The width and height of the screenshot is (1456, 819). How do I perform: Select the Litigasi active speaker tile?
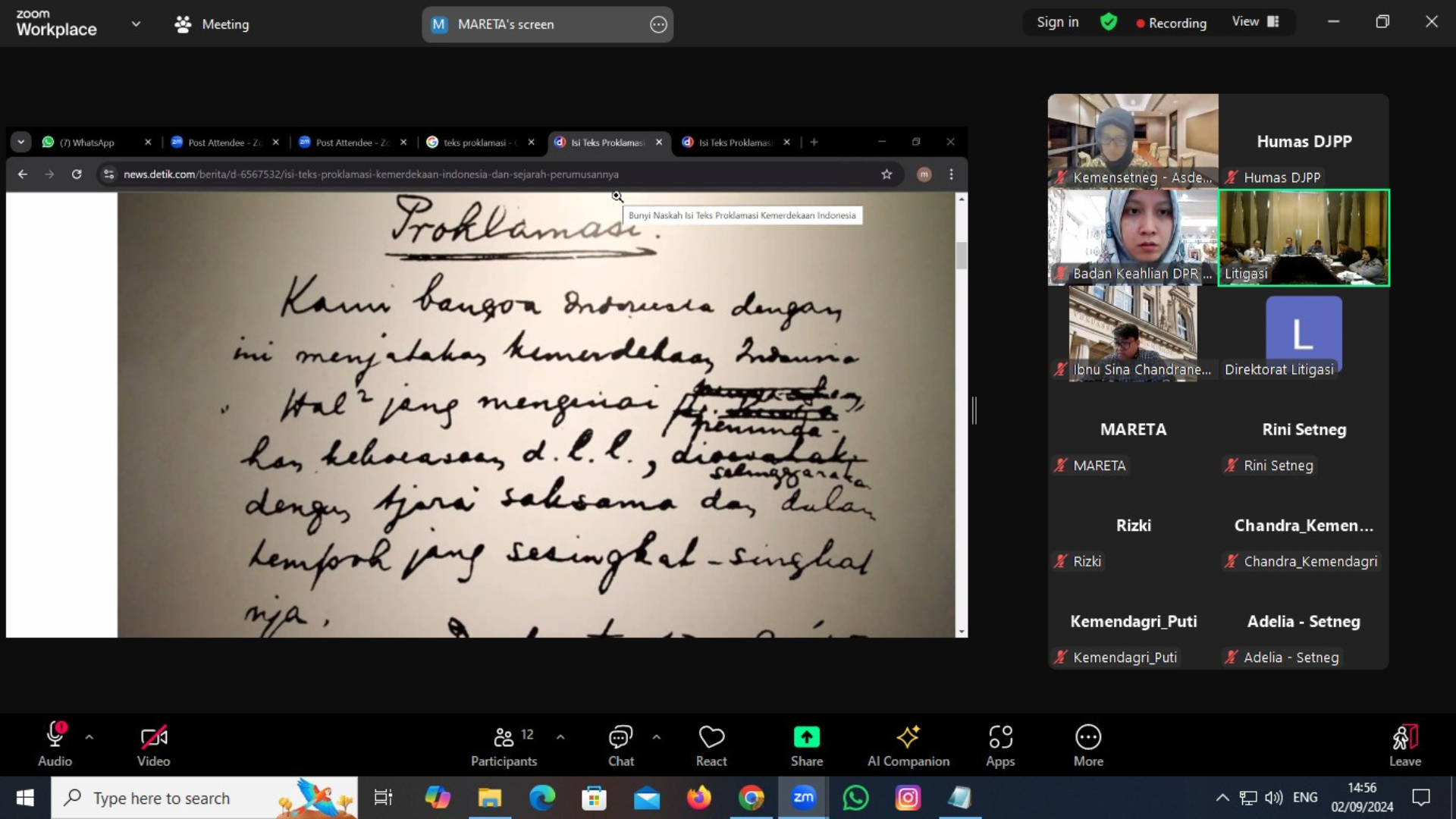[1304, 237]
